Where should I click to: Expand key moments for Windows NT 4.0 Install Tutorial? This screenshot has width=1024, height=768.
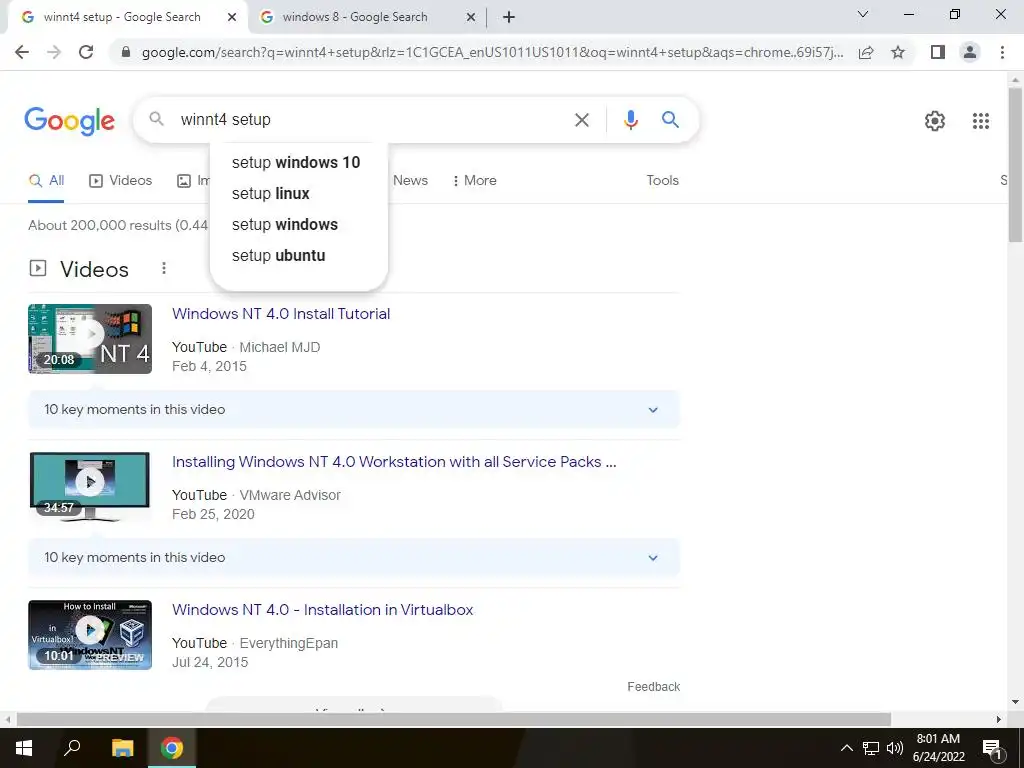pos(354,409)
